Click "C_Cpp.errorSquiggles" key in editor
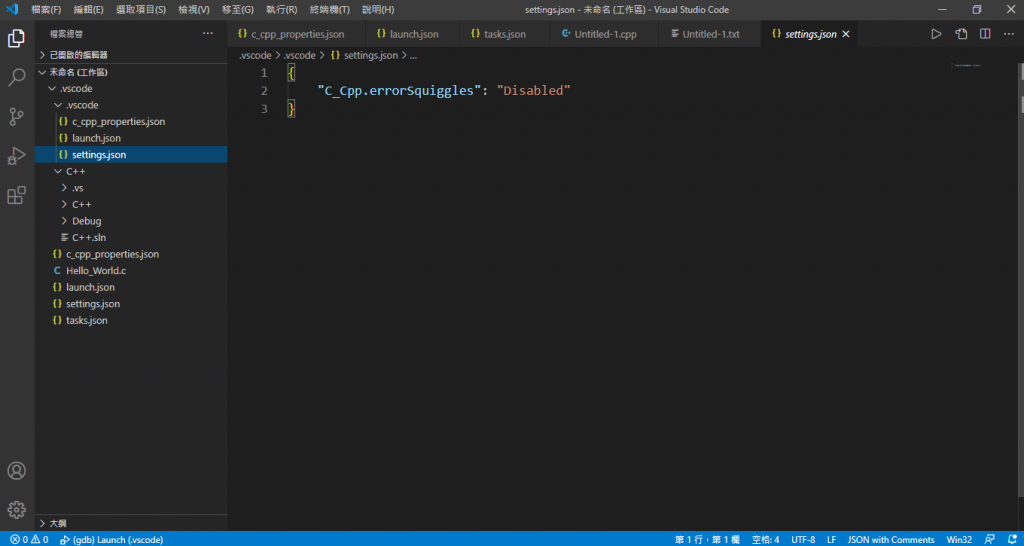This screenshot has height=546, width=1024. (x=399, y=91)
